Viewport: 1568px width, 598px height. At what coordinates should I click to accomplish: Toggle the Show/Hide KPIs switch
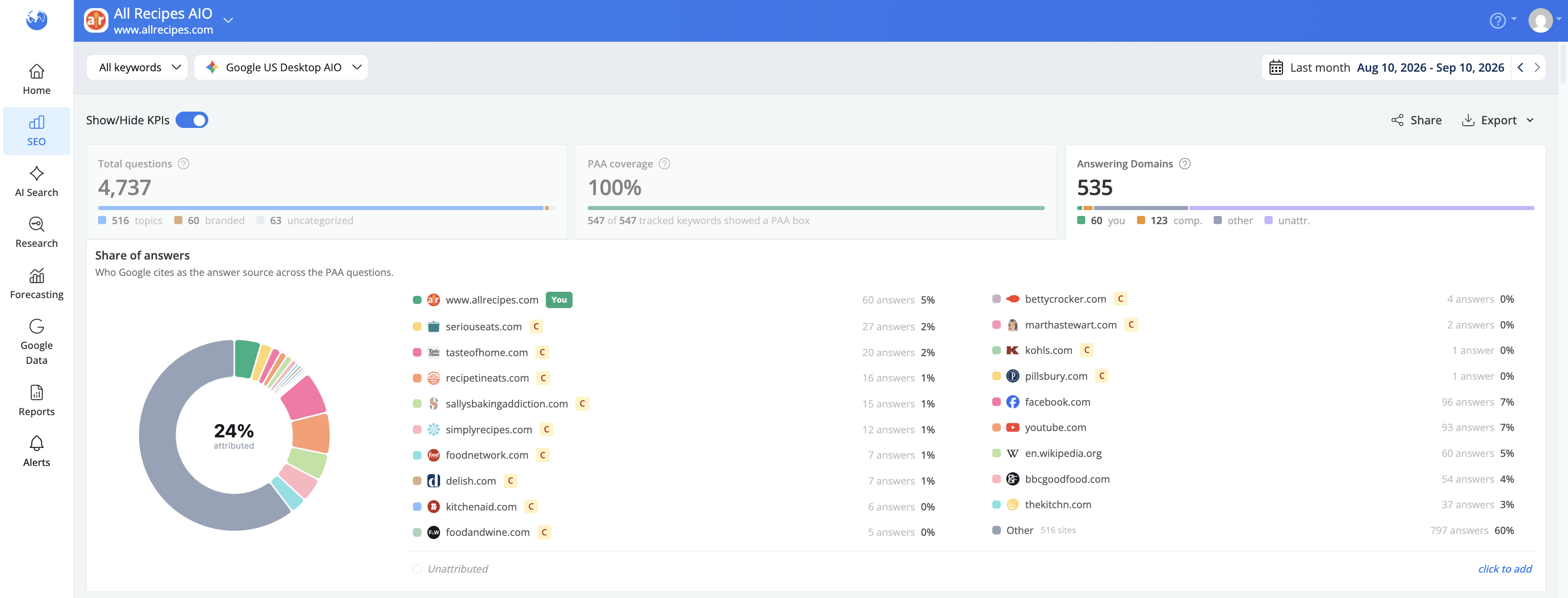click(x=192, y=120)
